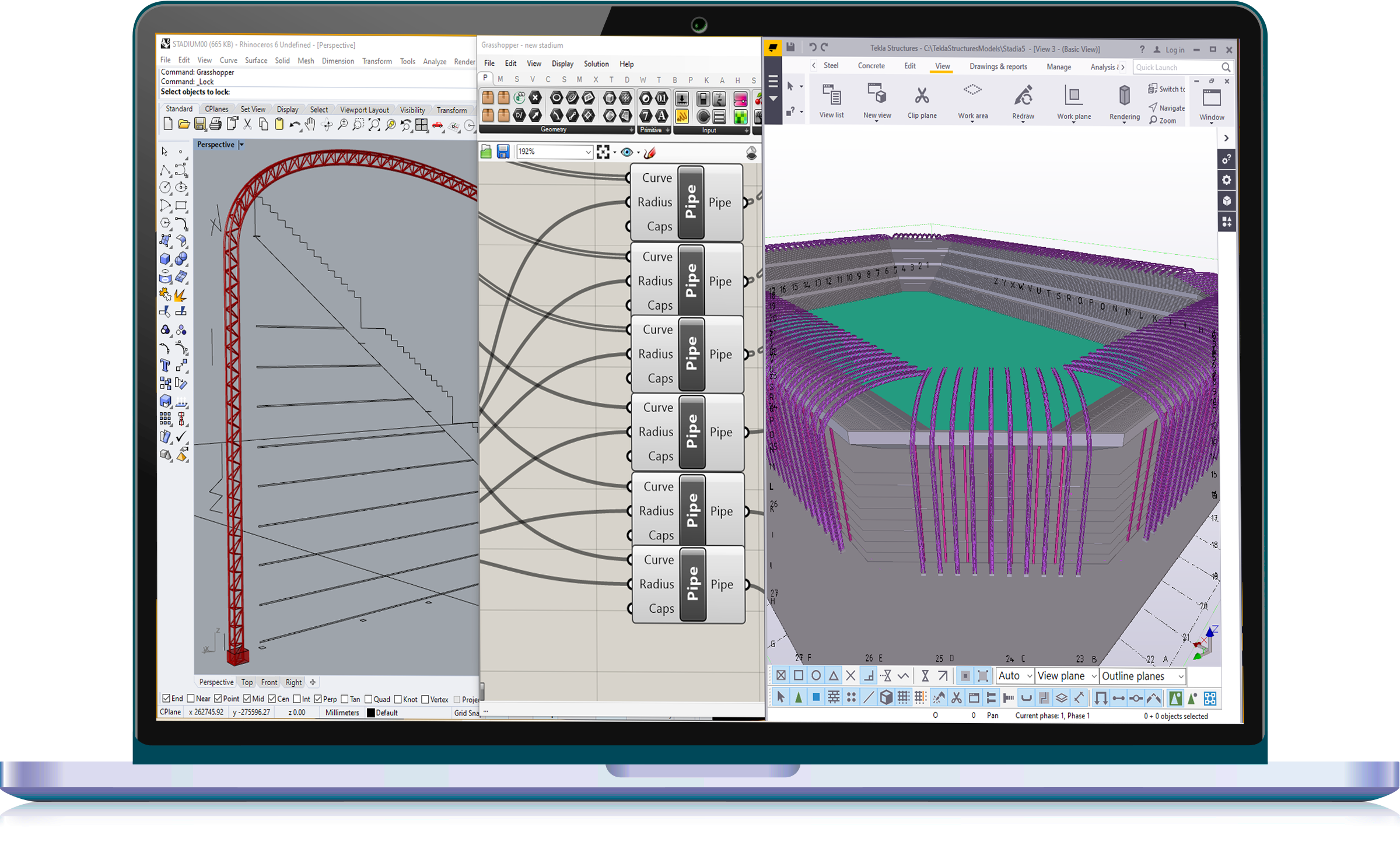Switch to Tekla Drawings & reports tab
The width and height of the screenshot is (1400, 842).
tap(998, 66)
